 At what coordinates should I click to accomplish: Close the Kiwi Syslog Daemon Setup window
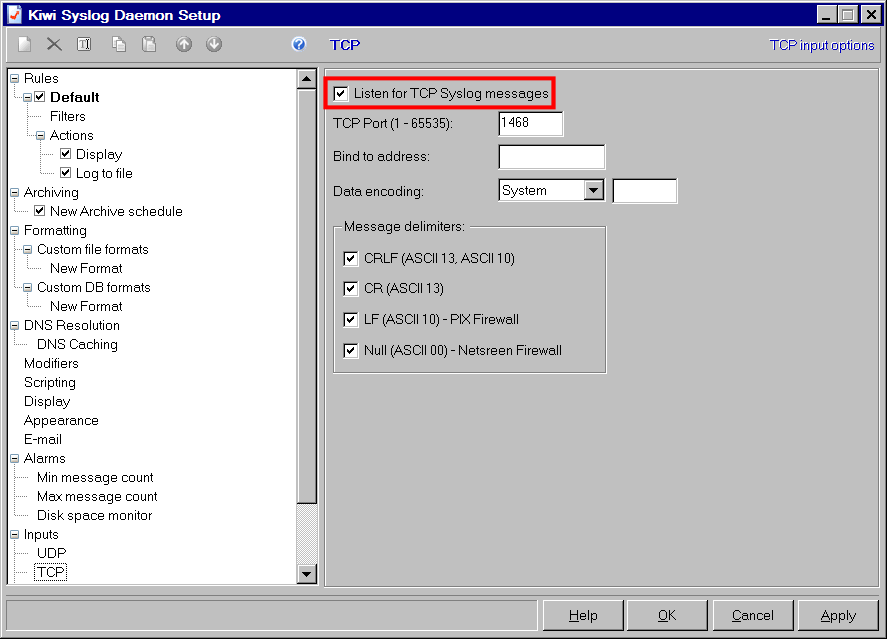(871, 14)
